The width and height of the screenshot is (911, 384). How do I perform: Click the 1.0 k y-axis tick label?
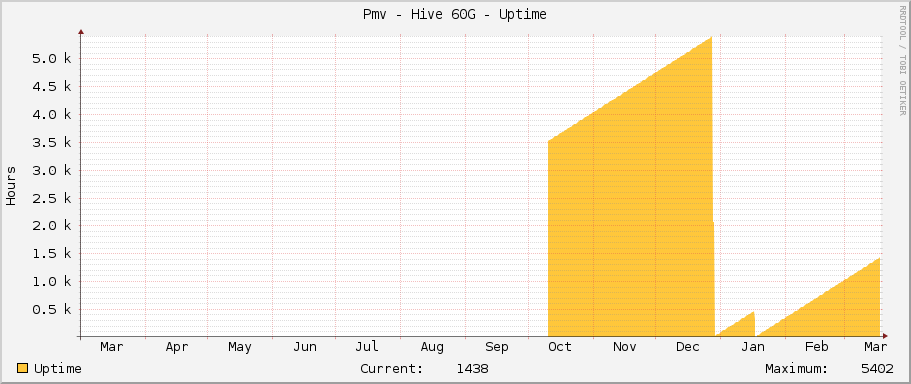(x=52, y=281)
